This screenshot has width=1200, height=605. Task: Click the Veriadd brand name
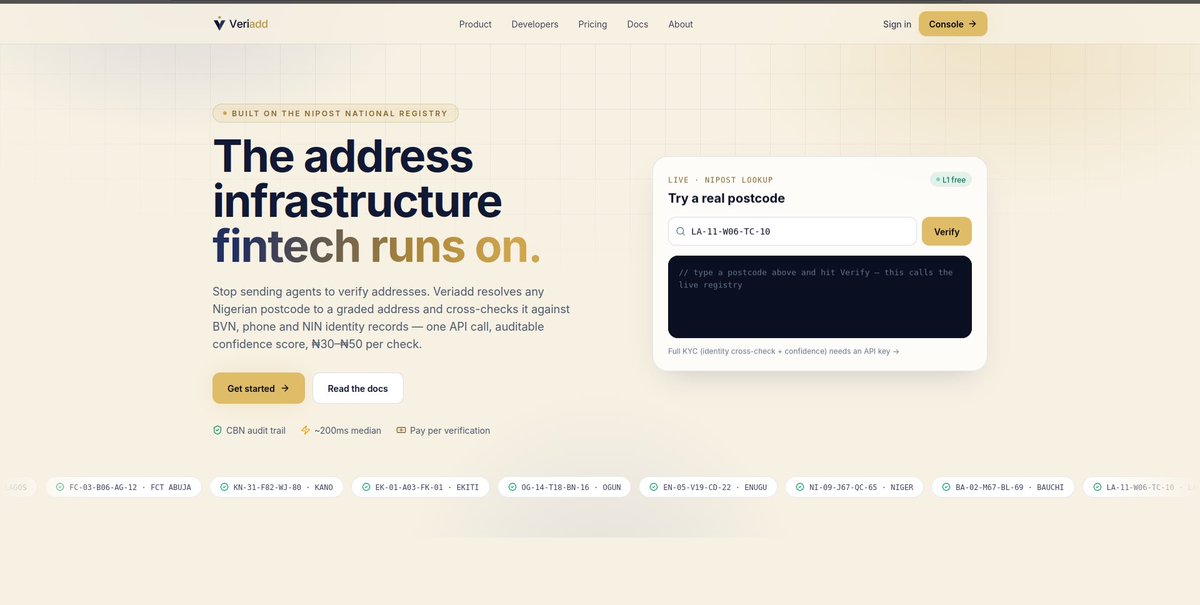pos(249,24)
